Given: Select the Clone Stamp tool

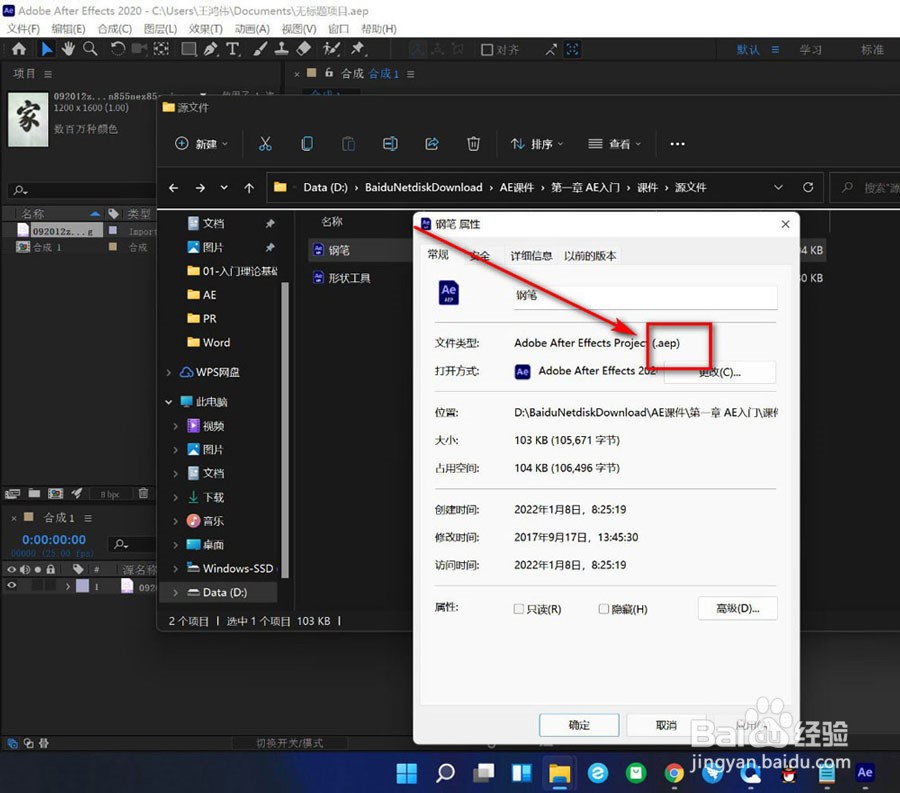Looking at the screenshot, I should pyautogui.click(x=281, y=49).
